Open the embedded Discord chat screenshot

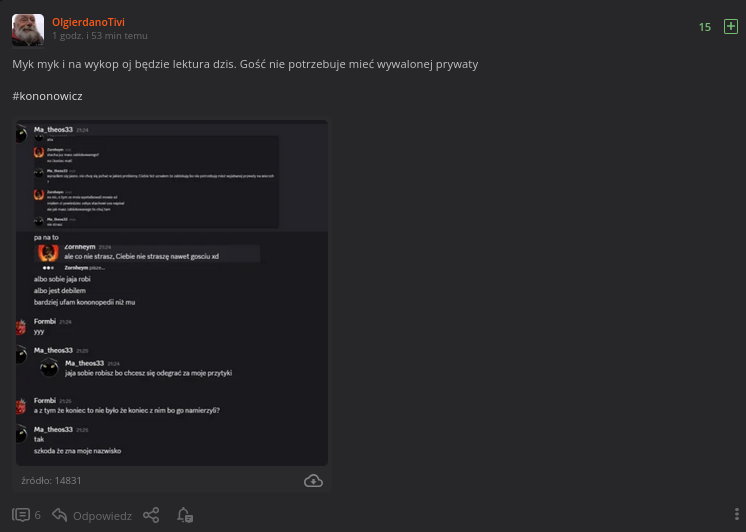pyautogui.click(x=171, y=292)
